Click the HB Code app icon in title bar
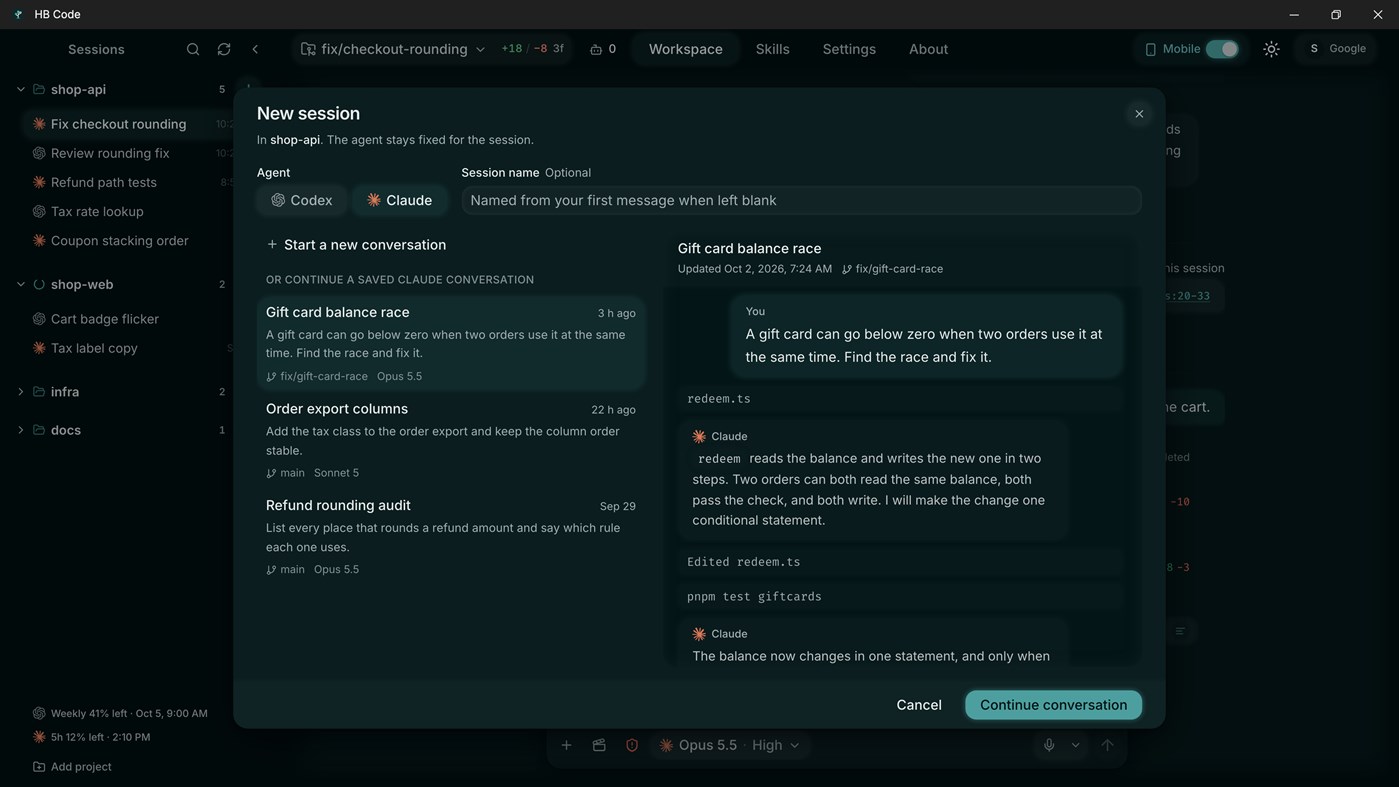This screenshot has width=1399, height=787. [x=18, y=14]
